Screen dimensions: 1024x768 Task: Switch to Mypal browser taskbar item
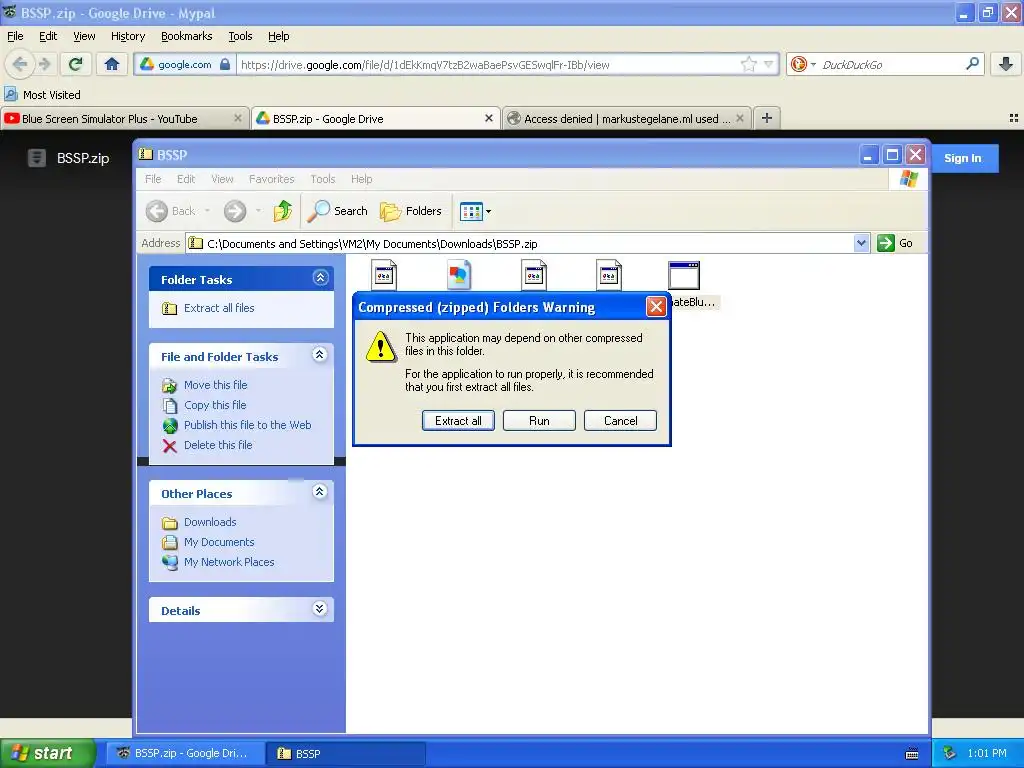tap(185, 753)
